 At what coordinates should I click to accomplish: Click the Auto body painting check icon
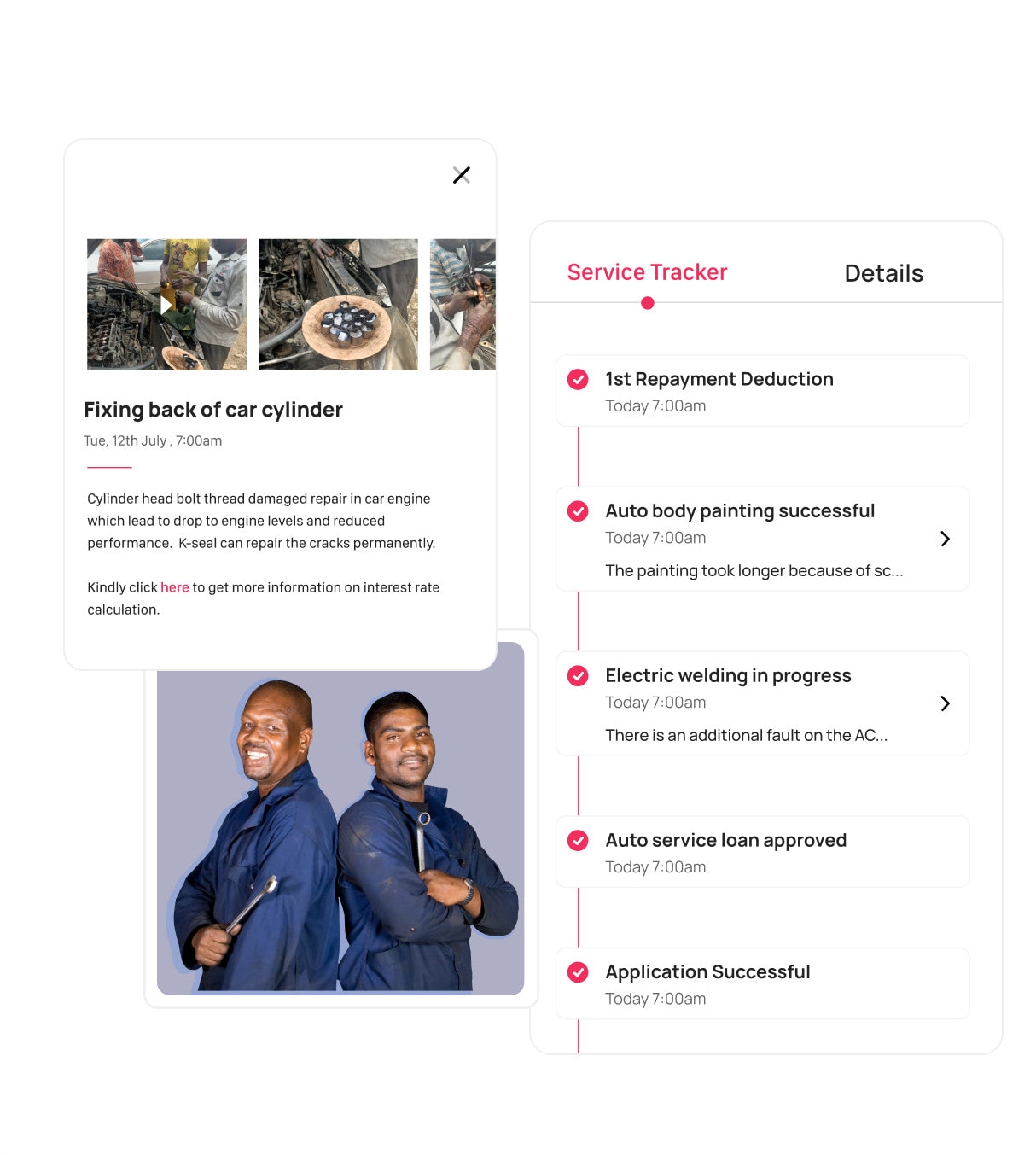point(578,510)
